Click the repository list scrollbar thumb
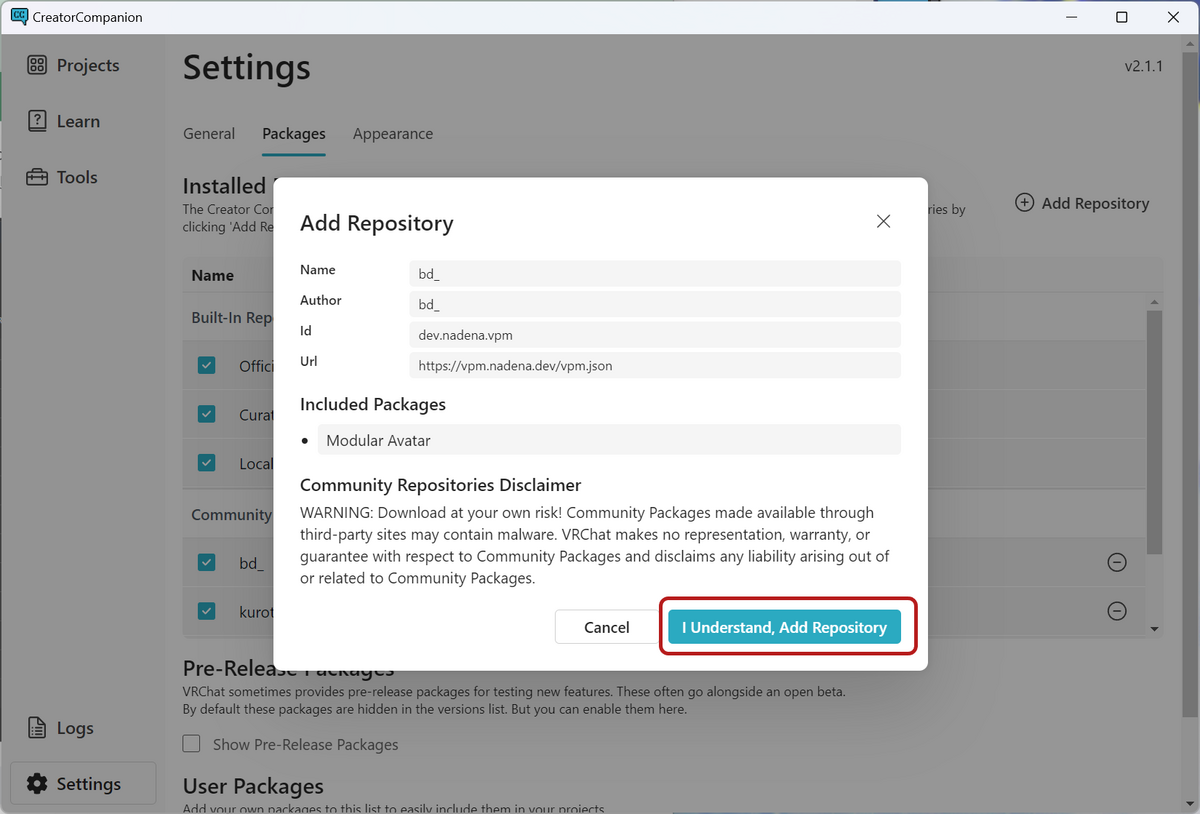The height and width of the screenshot is (814, 1200). click(1155, 430)
